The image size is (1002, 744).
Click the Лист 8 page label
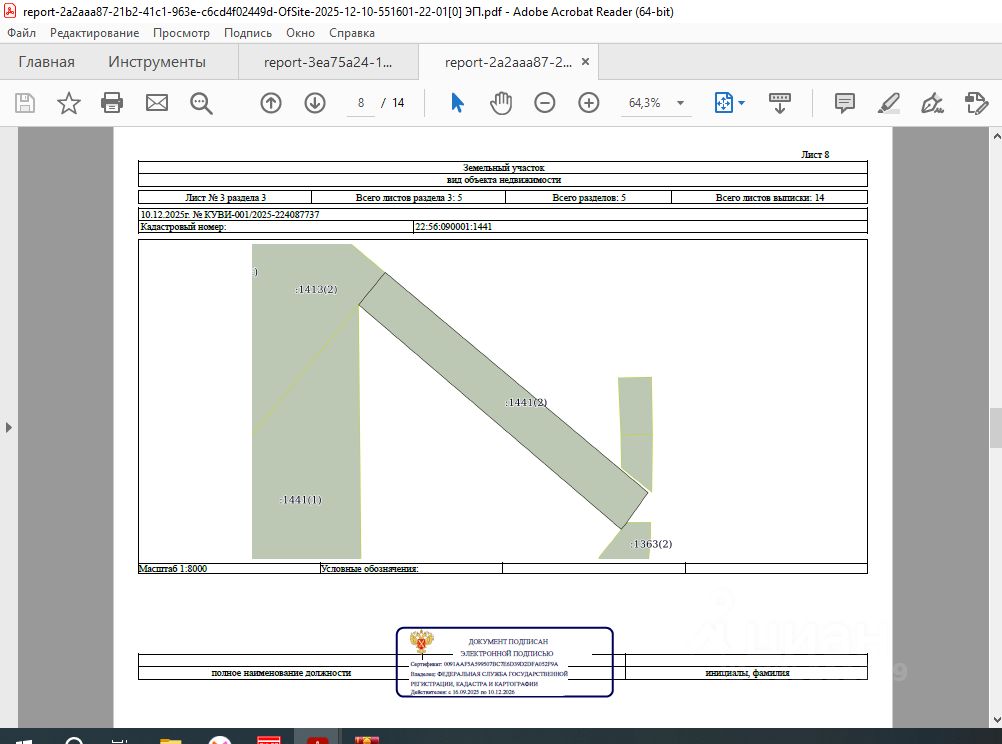pos(815,155)
